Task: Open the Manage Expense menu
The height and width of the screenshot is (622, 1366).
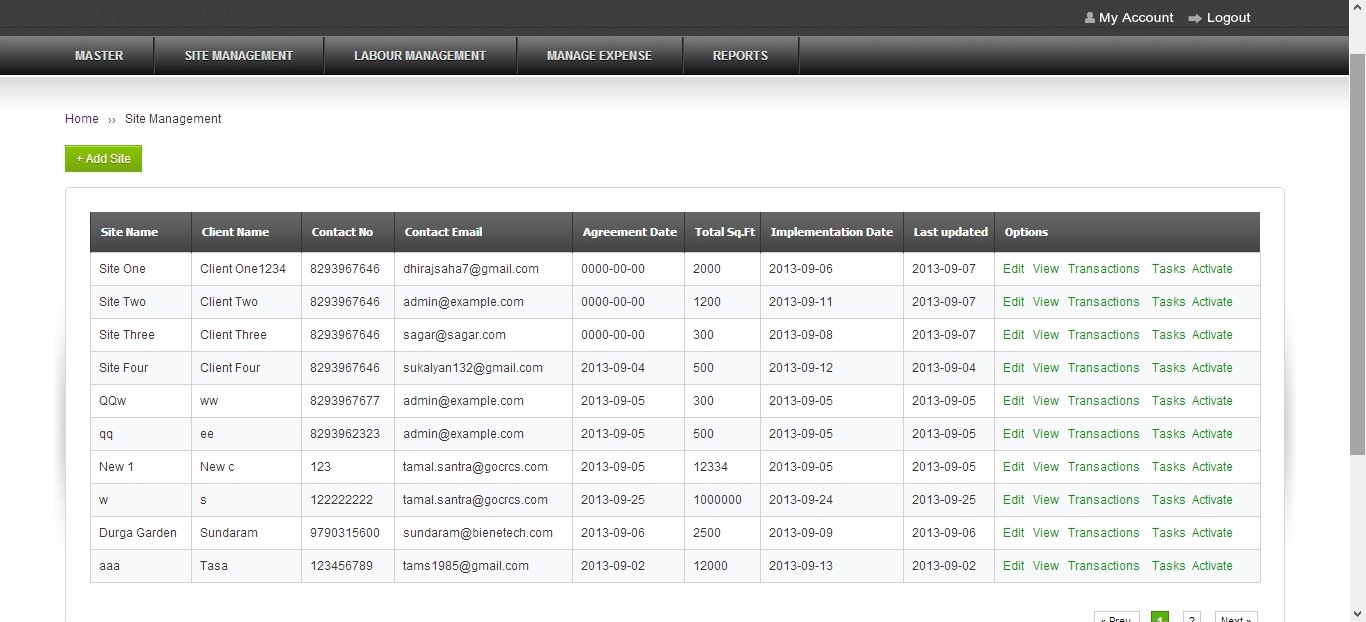Action: 599,56
